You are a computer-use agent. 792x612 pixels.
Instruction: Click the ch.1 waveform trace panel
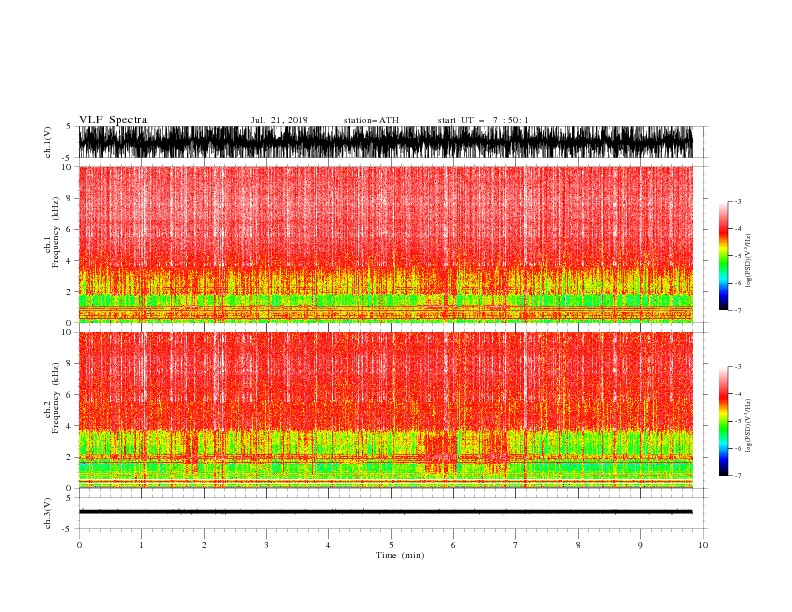(385, 142)
